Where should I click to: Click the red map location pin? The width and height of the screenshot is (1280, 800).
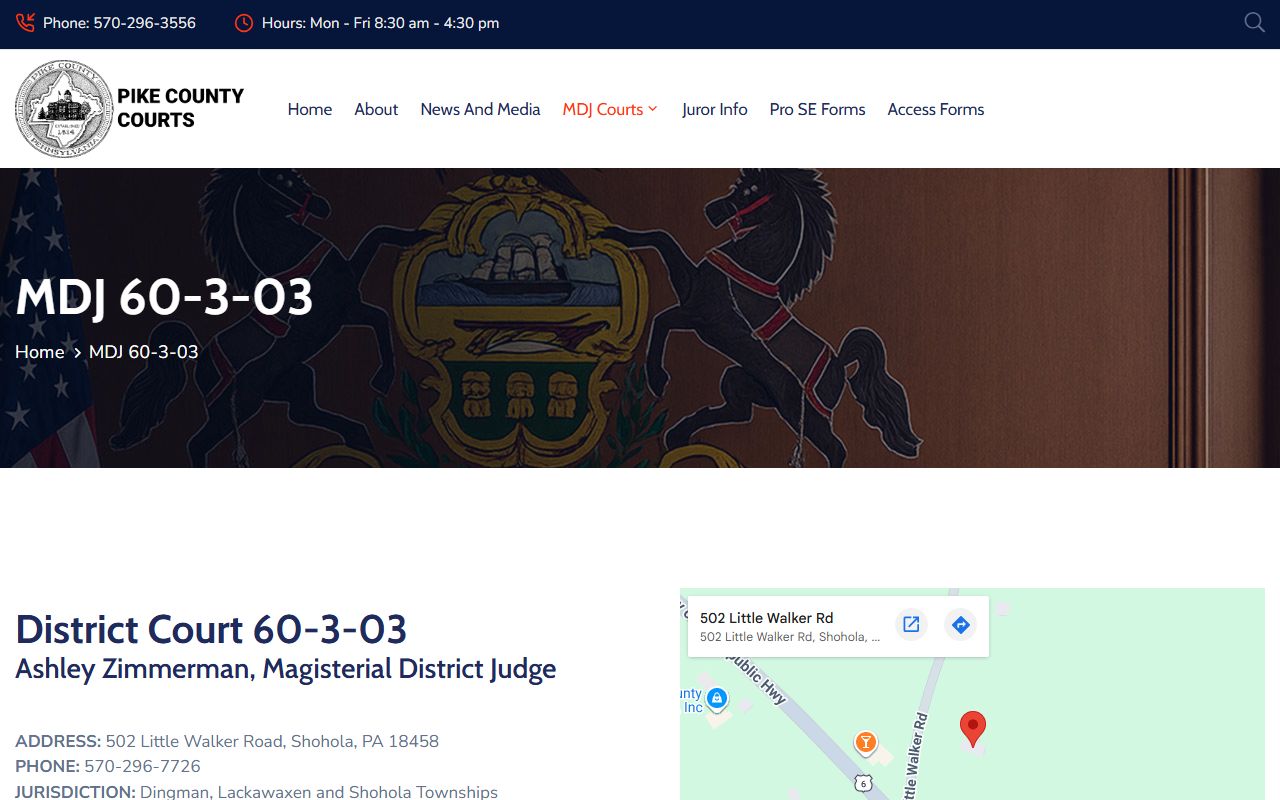973,729
